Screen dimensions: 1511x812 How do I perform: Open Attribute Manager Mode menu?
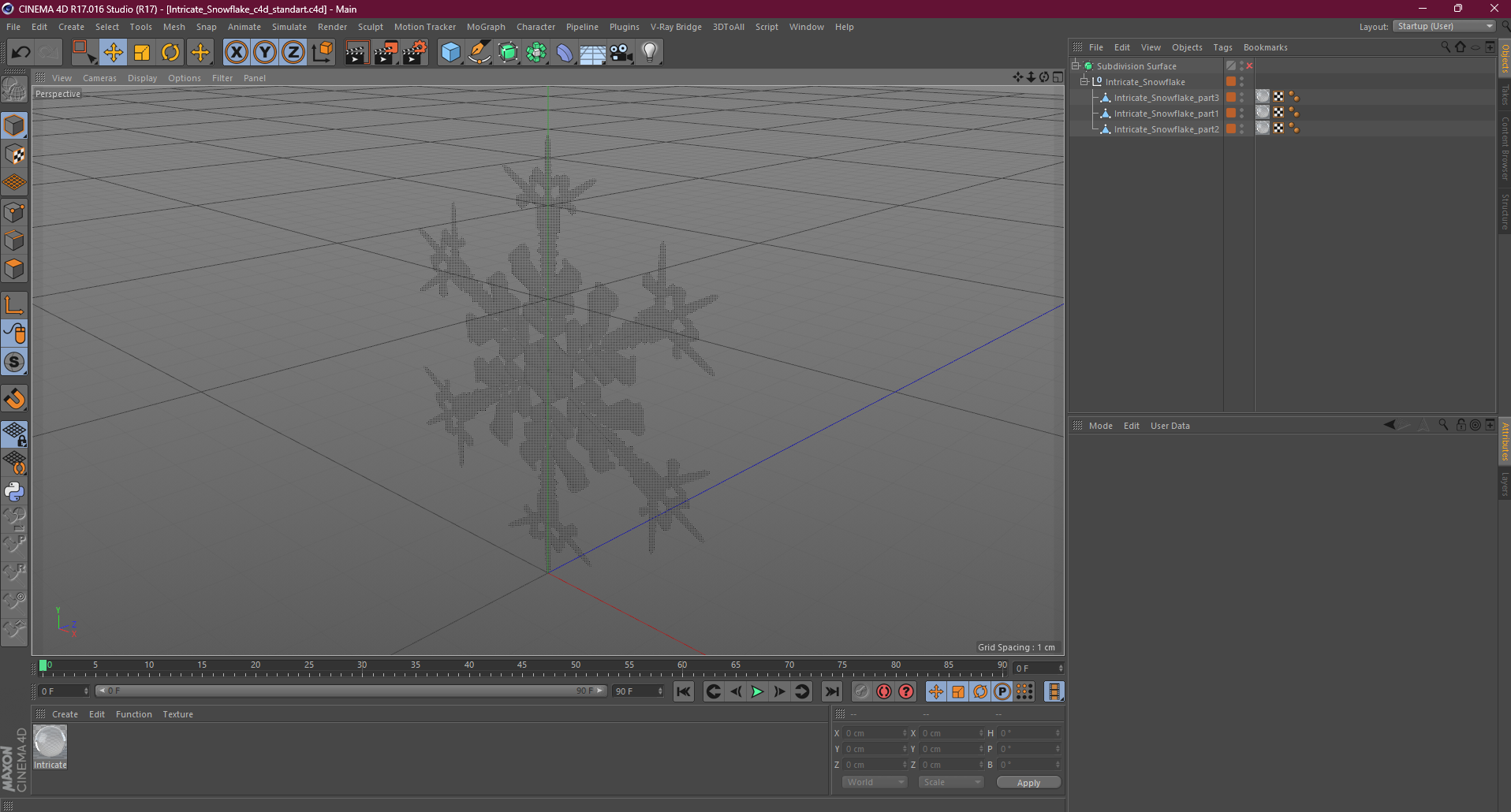[x=1100, y=426]
